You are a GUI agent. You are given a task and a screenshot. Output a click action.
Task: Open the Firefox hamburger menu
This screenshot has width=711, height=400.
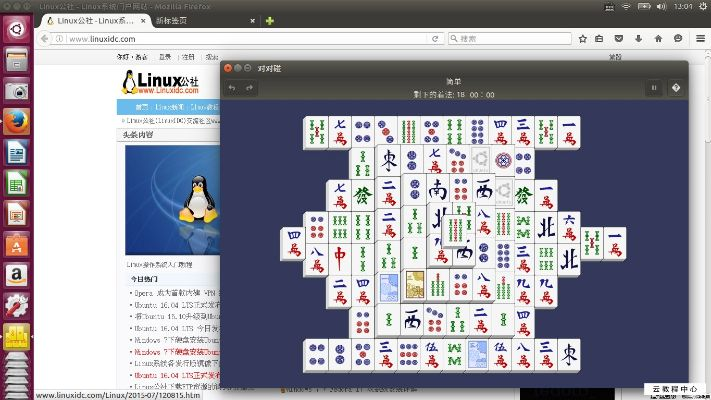pos(700,39)
